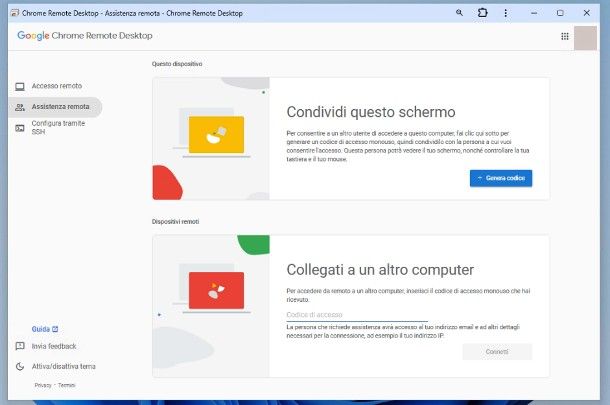This screenshot has width=610, height=405.
Task: Click the Collegati a un altro computer heading
Action: pos(380,270)
